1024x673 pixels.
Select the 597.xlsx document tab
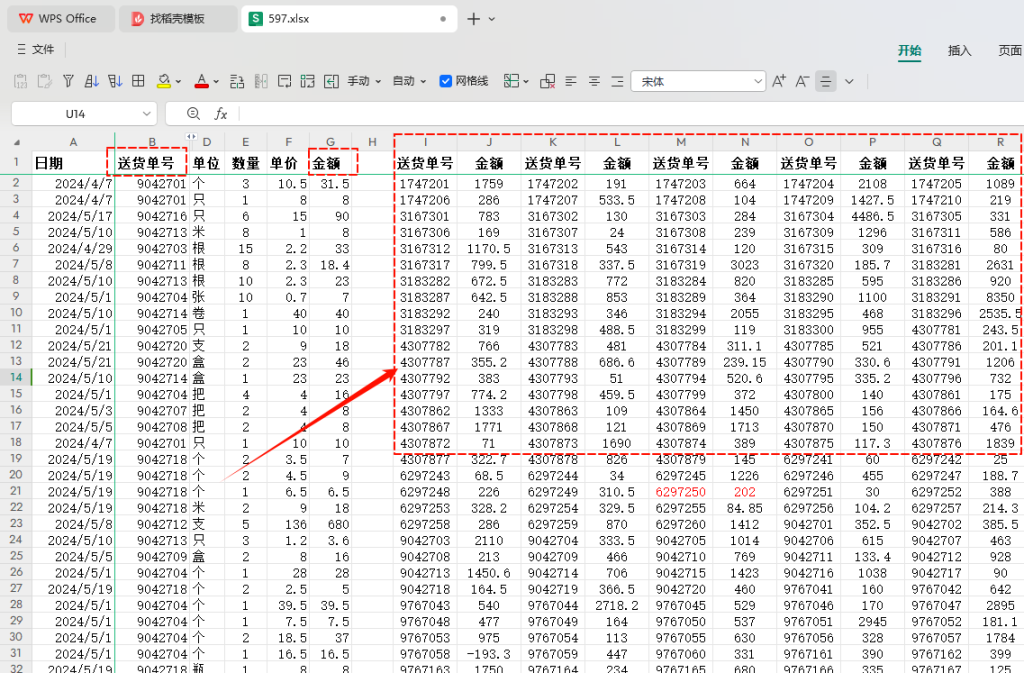click(x=349, y=19)
